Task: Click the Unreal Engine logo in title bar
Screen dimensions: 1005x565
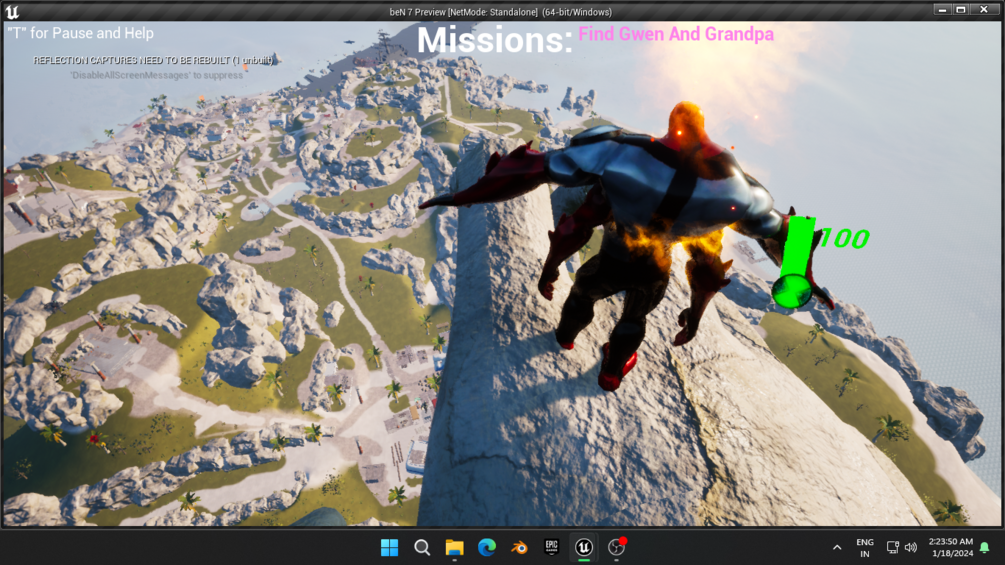Action: [x=12, y=12]
